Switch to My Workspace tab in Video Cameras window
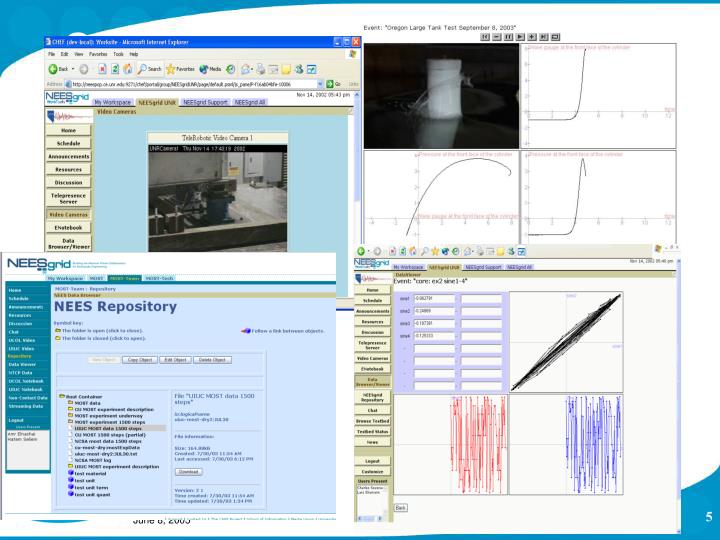The height and width of the screenshot is (540, 720). coord(112,102)
